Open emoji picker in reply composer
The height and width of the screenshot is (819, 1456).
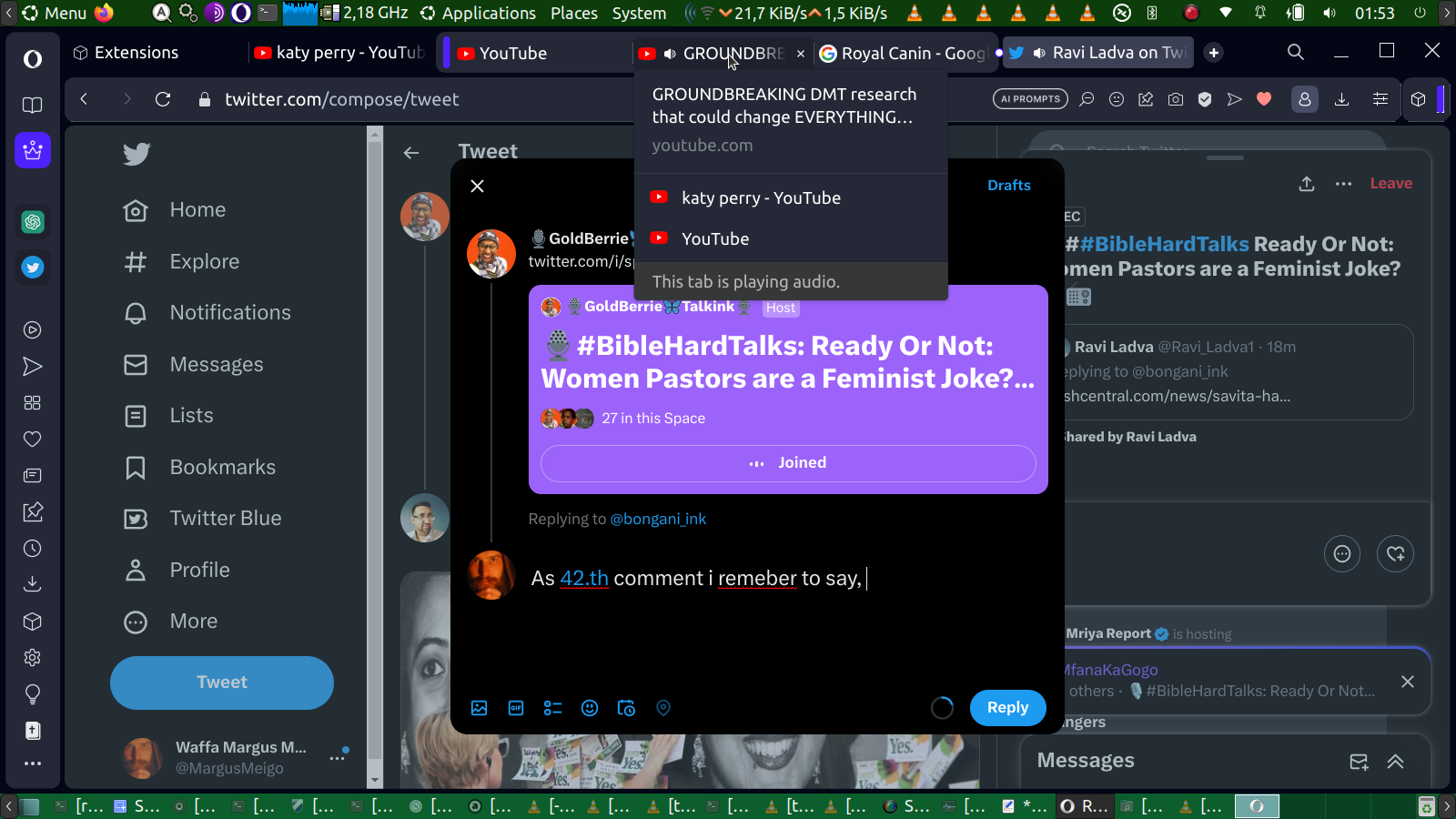tap(590, 708)
